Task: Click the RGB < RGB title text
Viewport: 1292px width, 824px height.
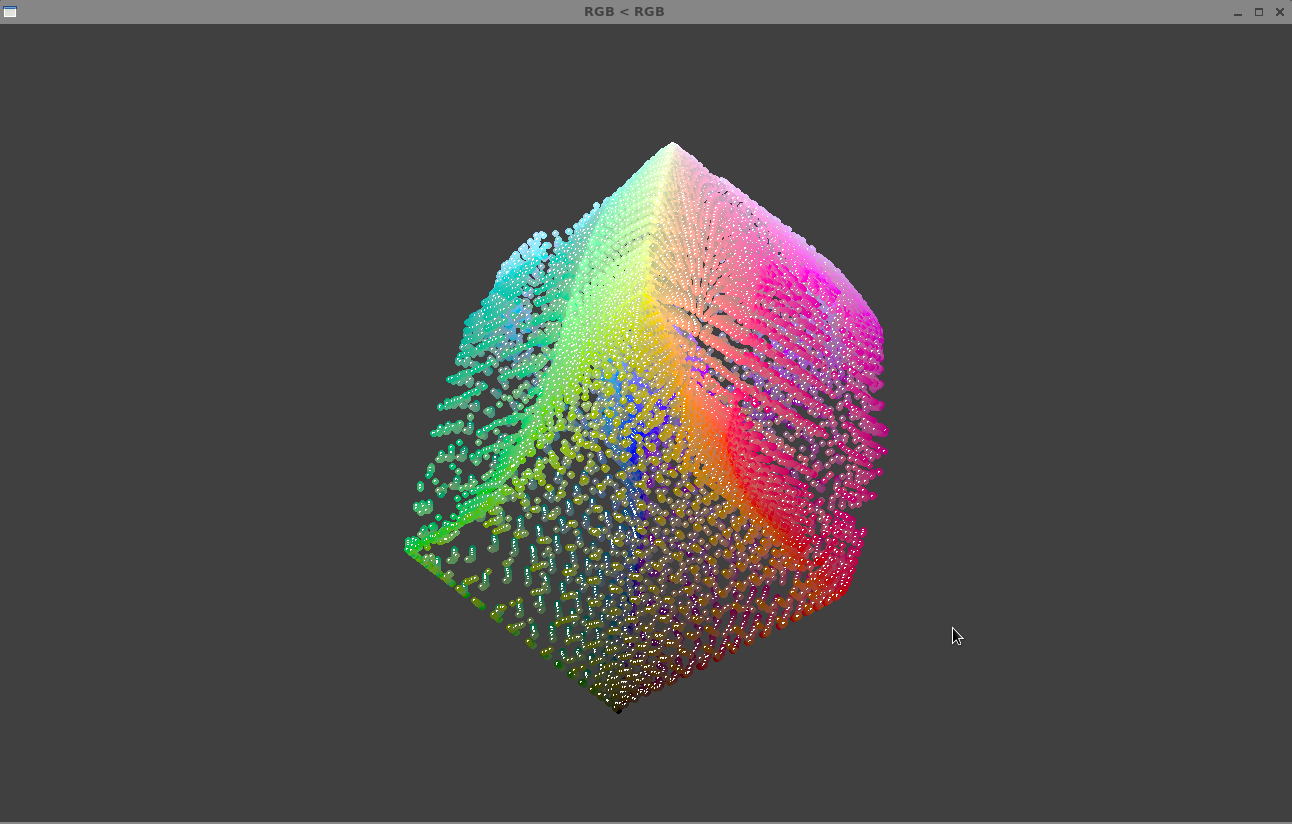Action: (x=623, y=11)
